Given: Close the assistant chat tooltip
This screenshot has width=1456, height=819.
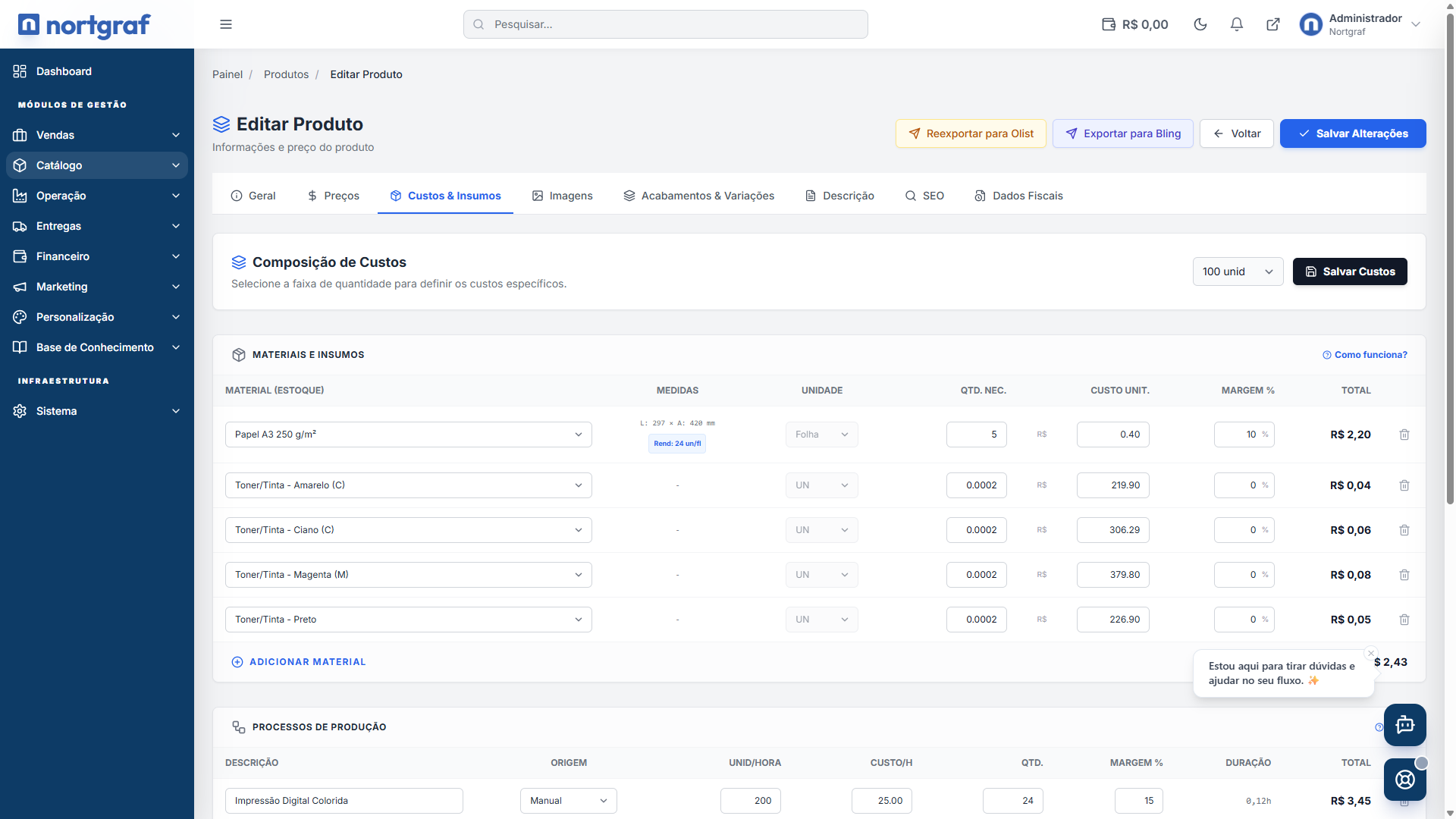Looking at the screenshot, I should [x=1371, y=653].
